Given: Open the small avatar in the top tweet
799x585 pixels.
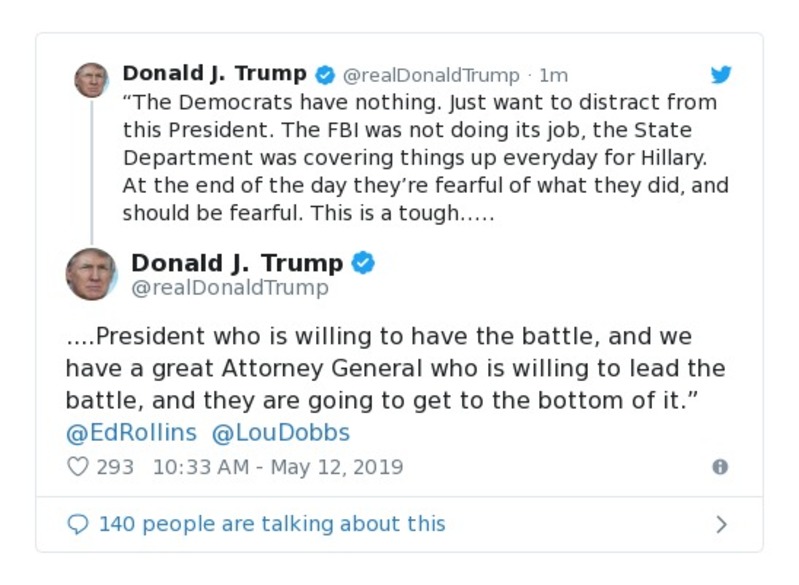Looking at the screenshot, I should [x=91, y=80].
